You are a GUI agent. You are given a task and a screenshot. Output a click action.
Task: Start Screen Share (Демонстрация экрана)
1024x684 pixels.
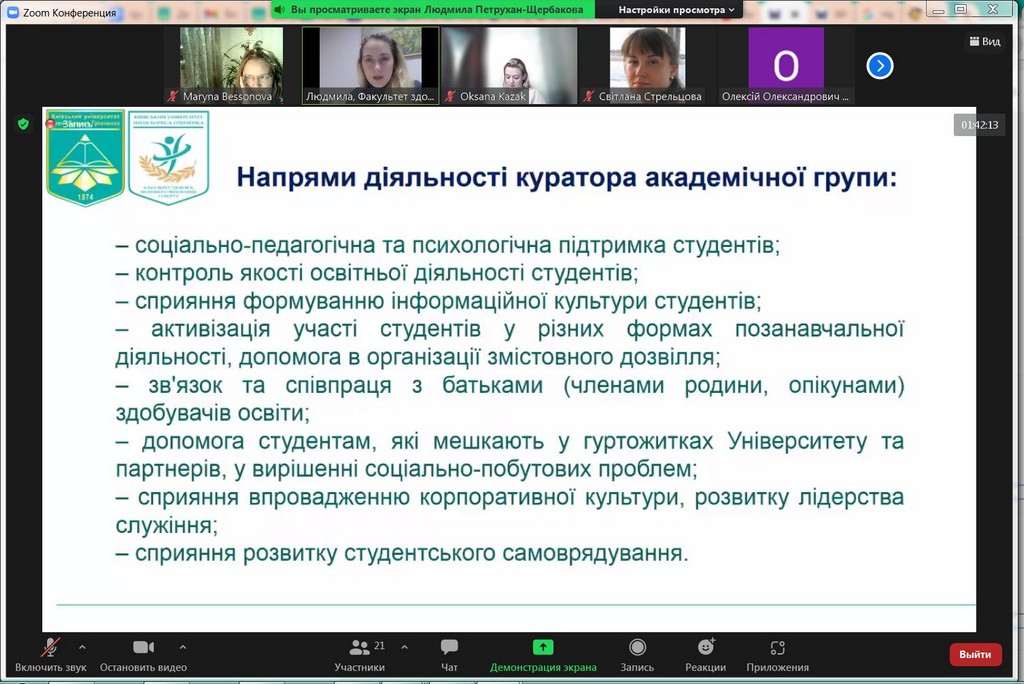coord(543,648)
